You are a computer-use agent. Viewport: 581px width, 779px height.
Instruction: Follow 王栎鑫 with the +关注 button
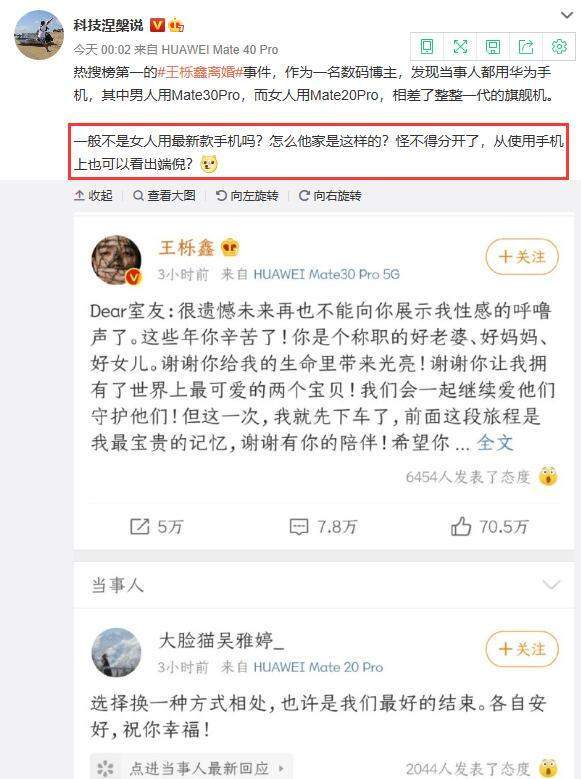click(522, 256)
